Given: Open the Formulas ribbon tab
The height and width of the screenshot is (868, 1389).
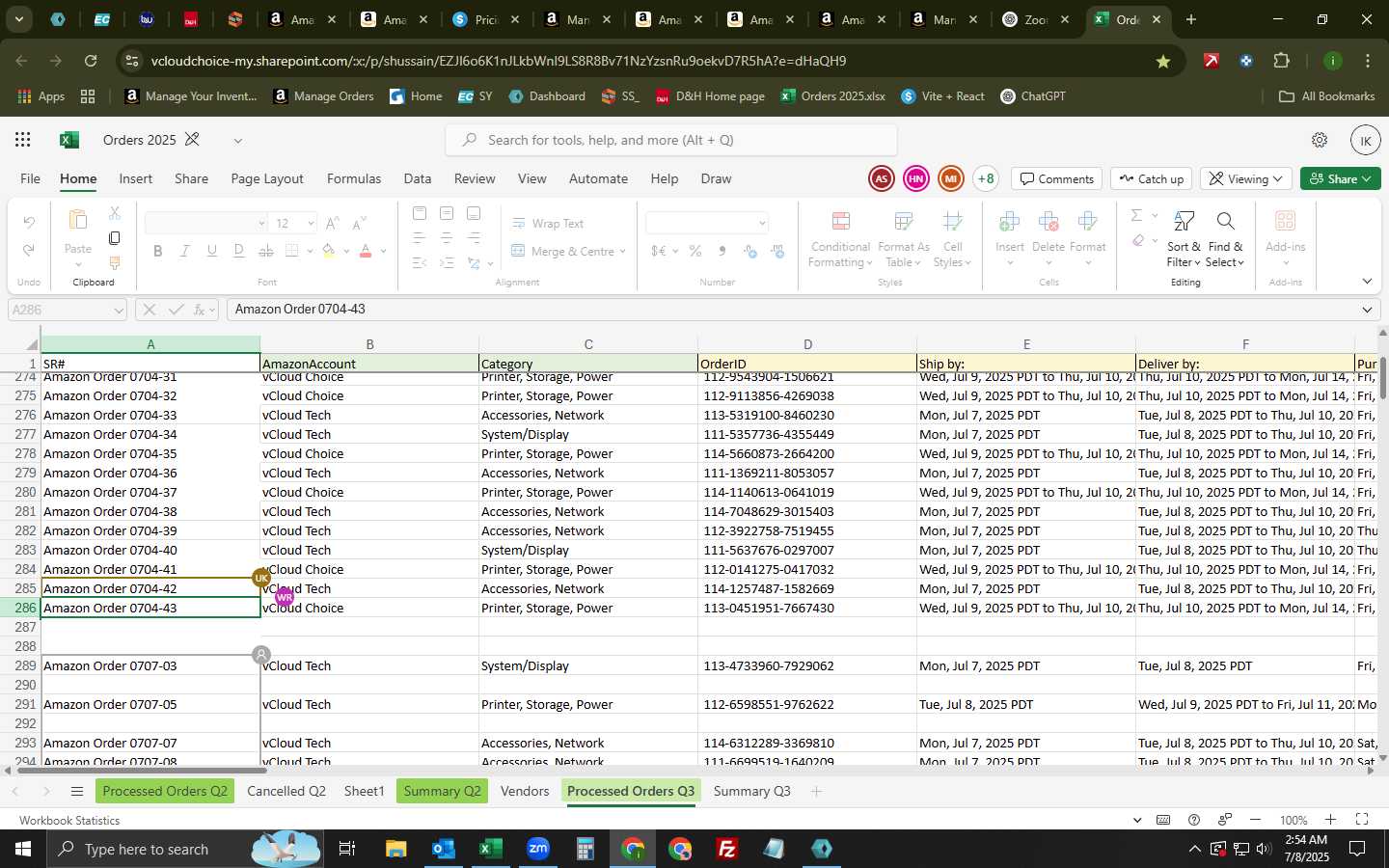Looking at the screenshot, I should point(354,178).
